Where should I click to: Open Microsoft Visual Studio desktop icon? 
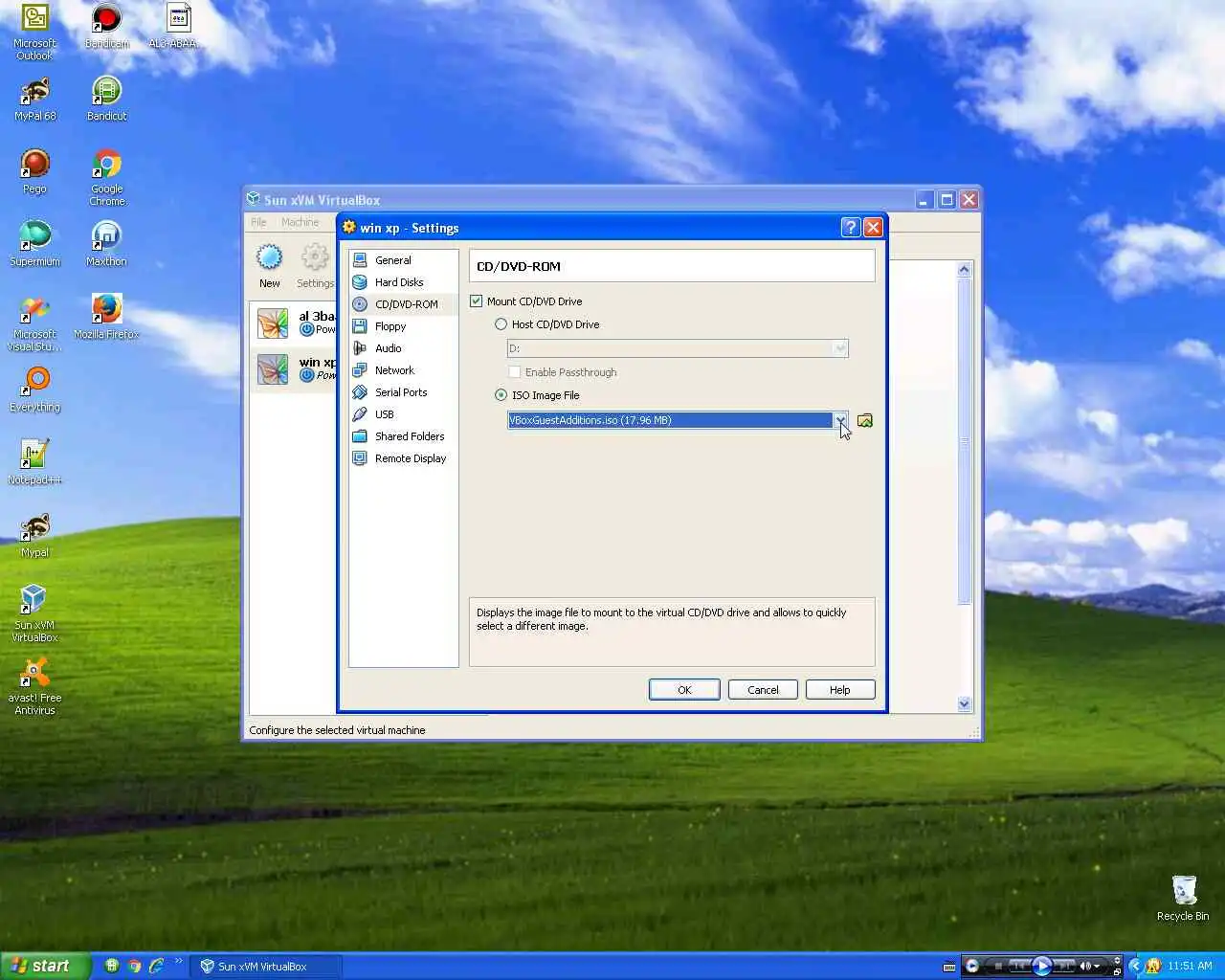pos(34,323)
